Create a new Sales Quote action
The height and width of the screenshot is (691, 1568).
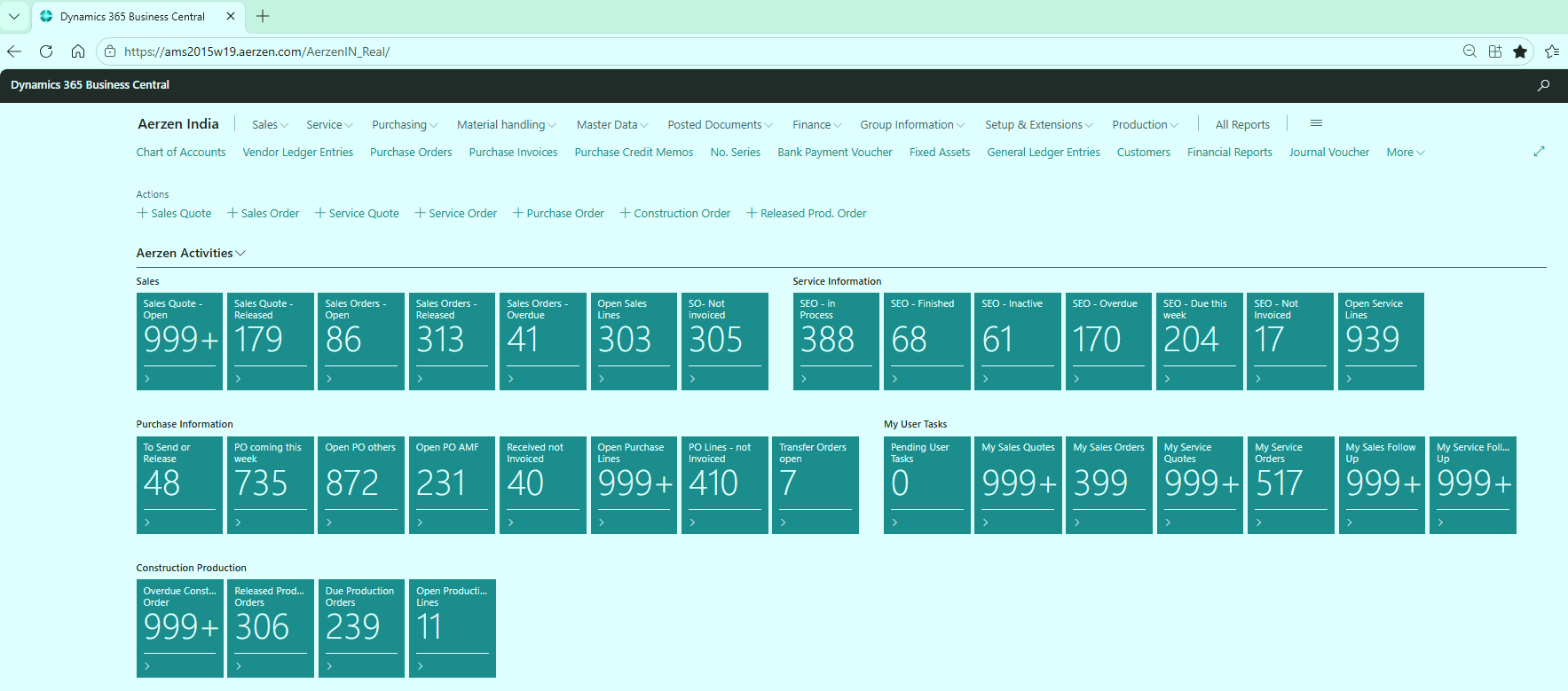point(174,214)
